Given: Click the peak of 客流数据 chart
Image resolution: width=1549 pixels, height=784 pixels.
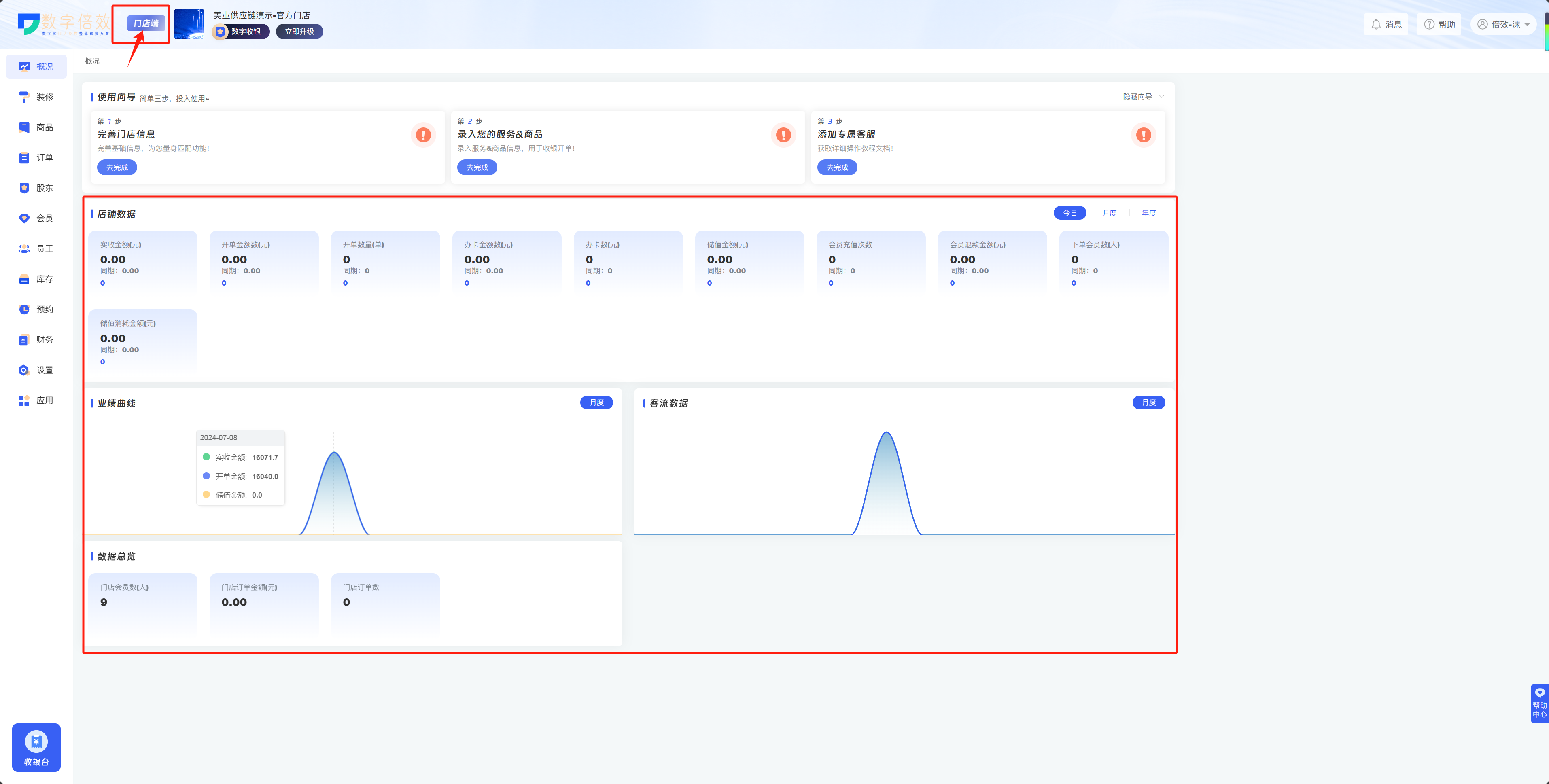Looking at the screenshot, I should 887,433.
